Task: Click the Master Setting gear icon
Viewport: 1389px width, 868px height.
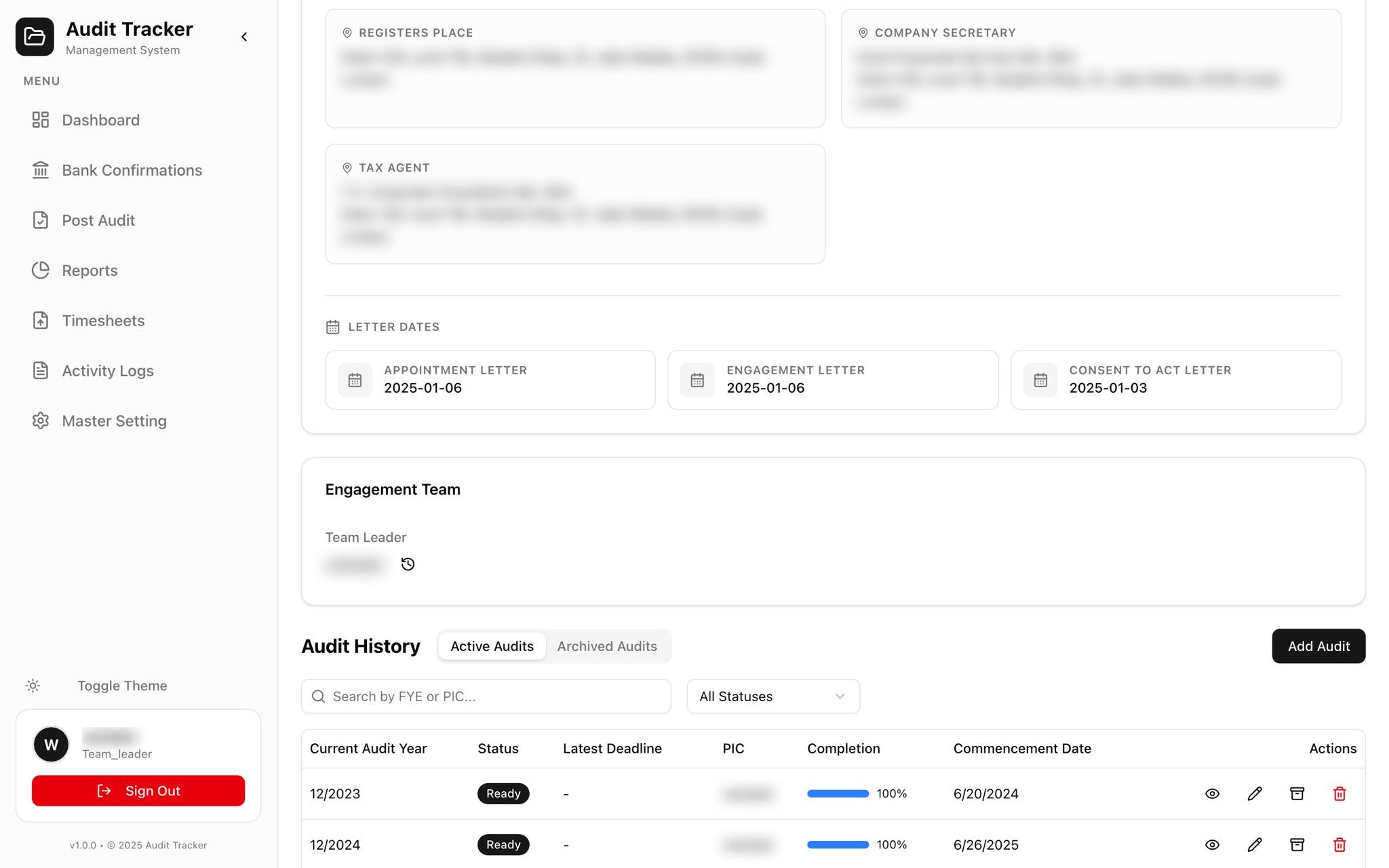Action: coord(41,421)
